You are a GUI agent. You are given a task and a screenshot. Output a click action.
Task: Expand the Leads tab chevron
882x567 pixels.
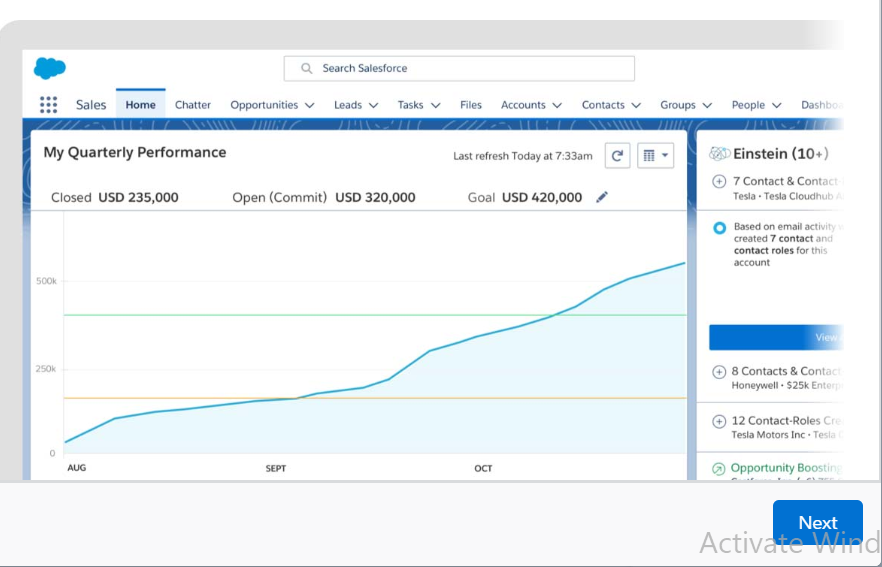374,105
